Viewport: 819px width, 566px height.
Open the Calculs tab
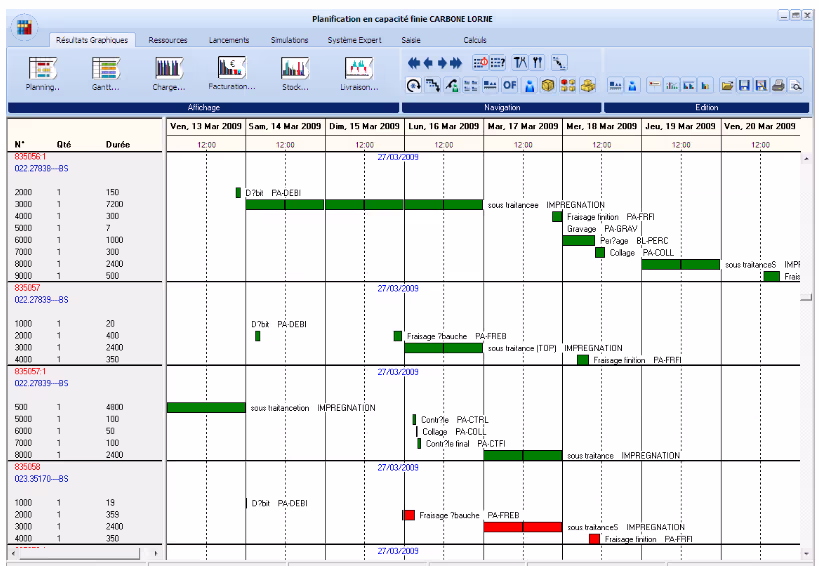pyautogui.click(x=475, y=40)
